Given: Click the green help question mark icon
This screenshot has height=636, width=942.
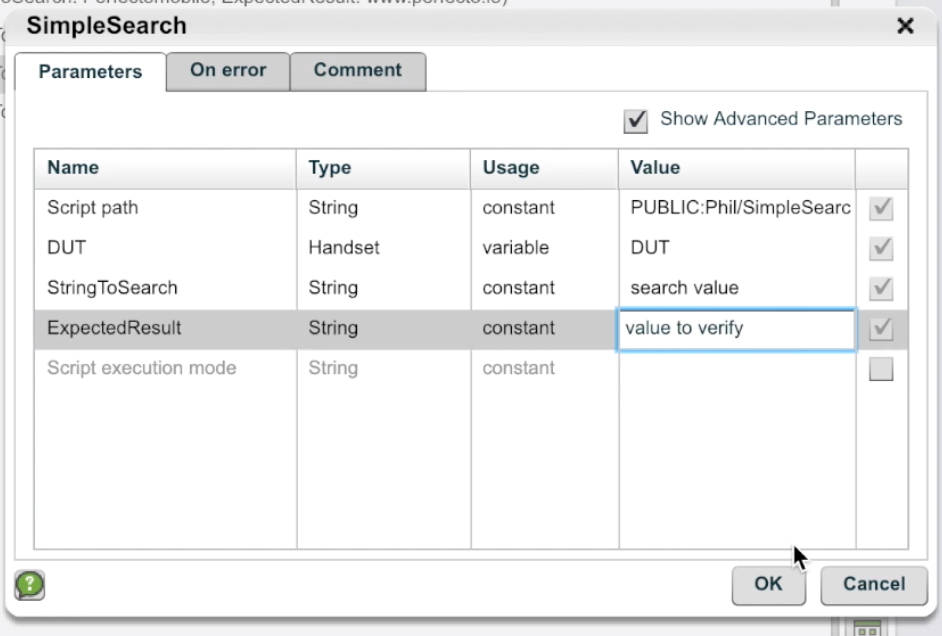Looking at the screenshot, I should [x=30, y=585].
